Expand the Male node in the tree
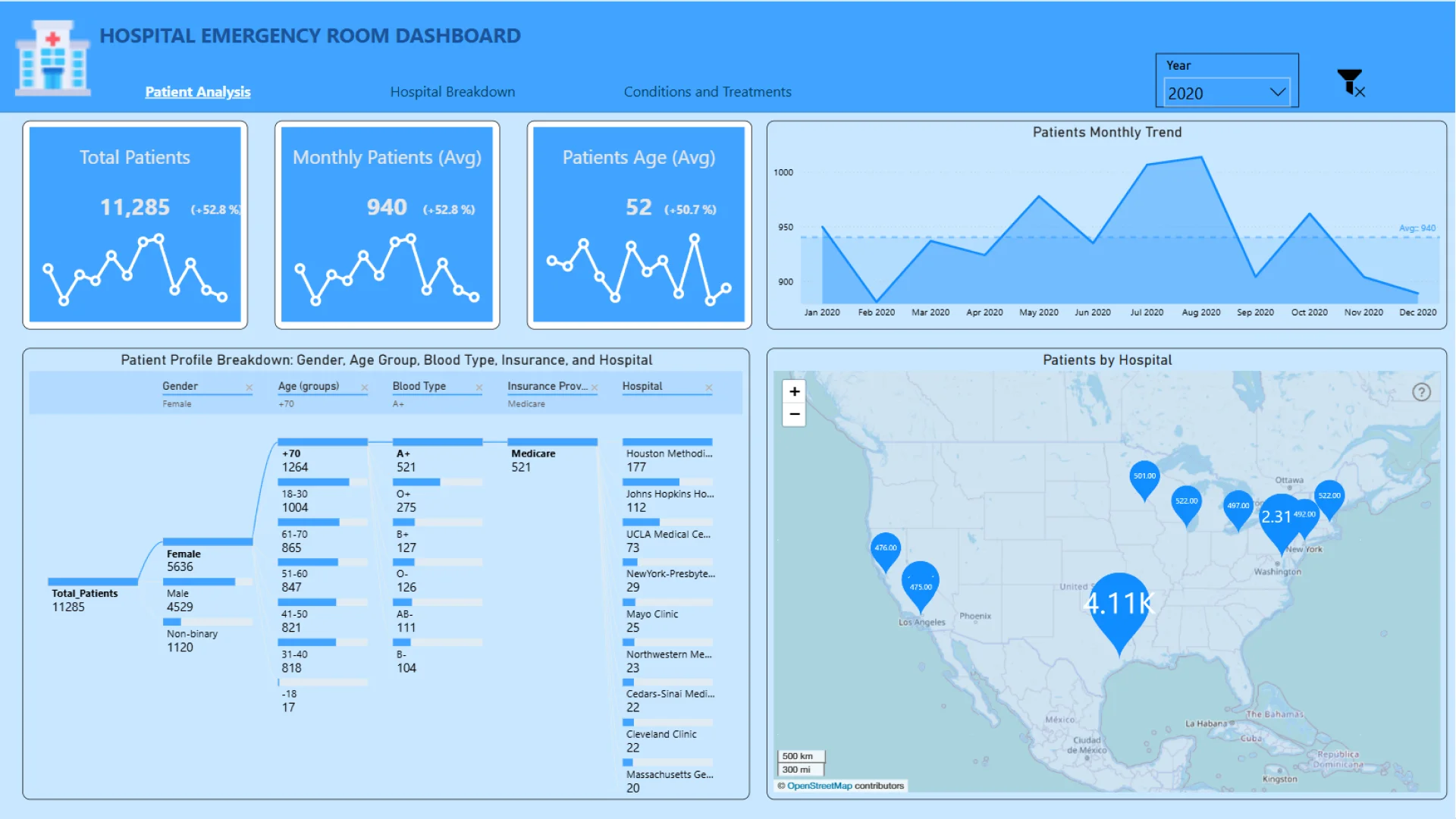Screen dimensions: 1456x819 click(199, 595)
